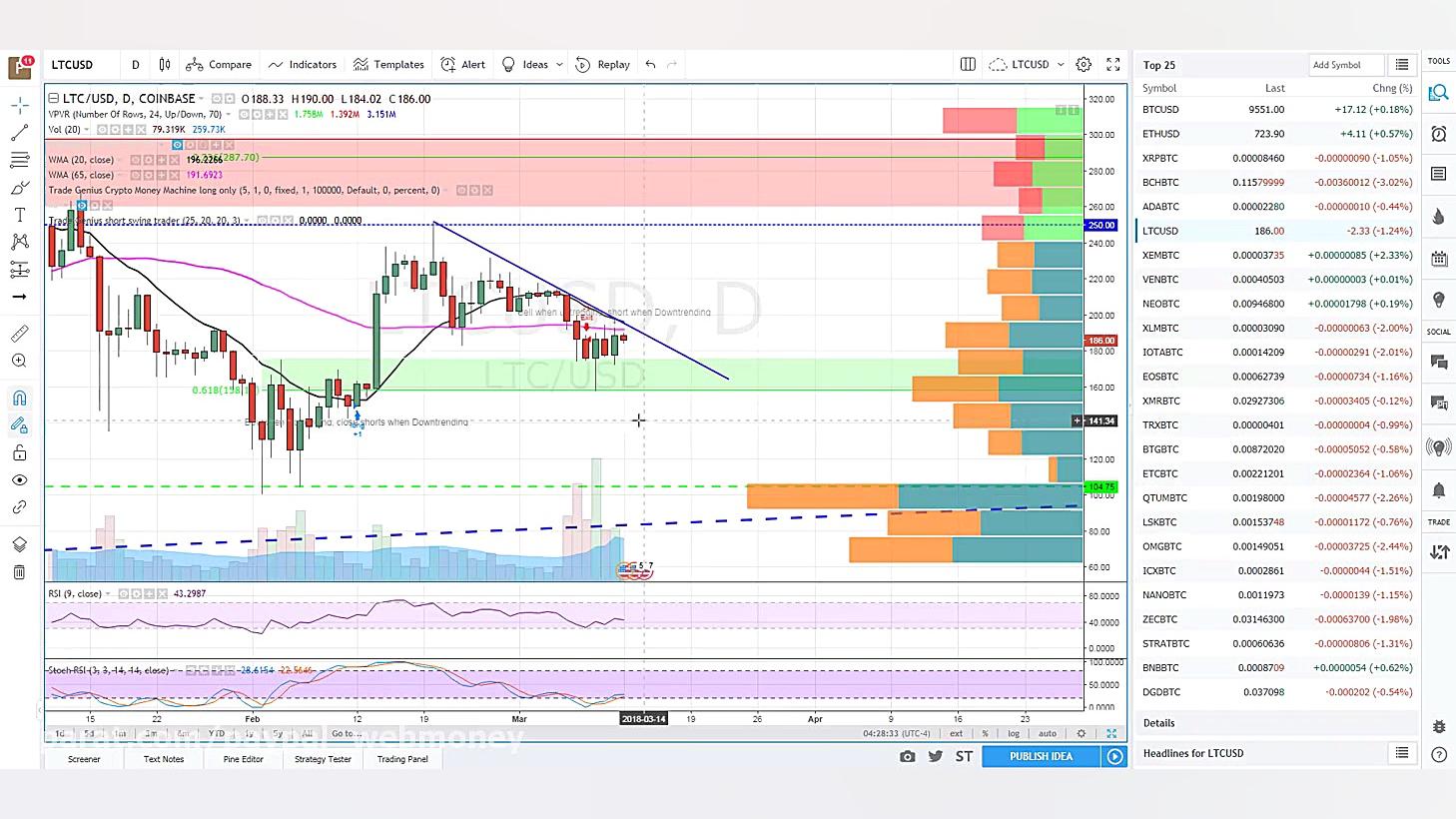Toggle the auto scale button

[x=1048, y=734]
